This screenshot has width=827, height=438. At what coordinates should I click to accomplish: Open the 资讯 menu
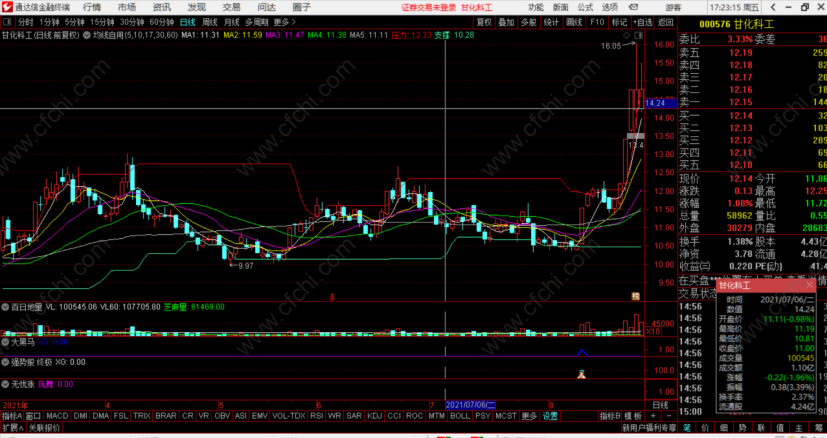(x=161, y=7)
